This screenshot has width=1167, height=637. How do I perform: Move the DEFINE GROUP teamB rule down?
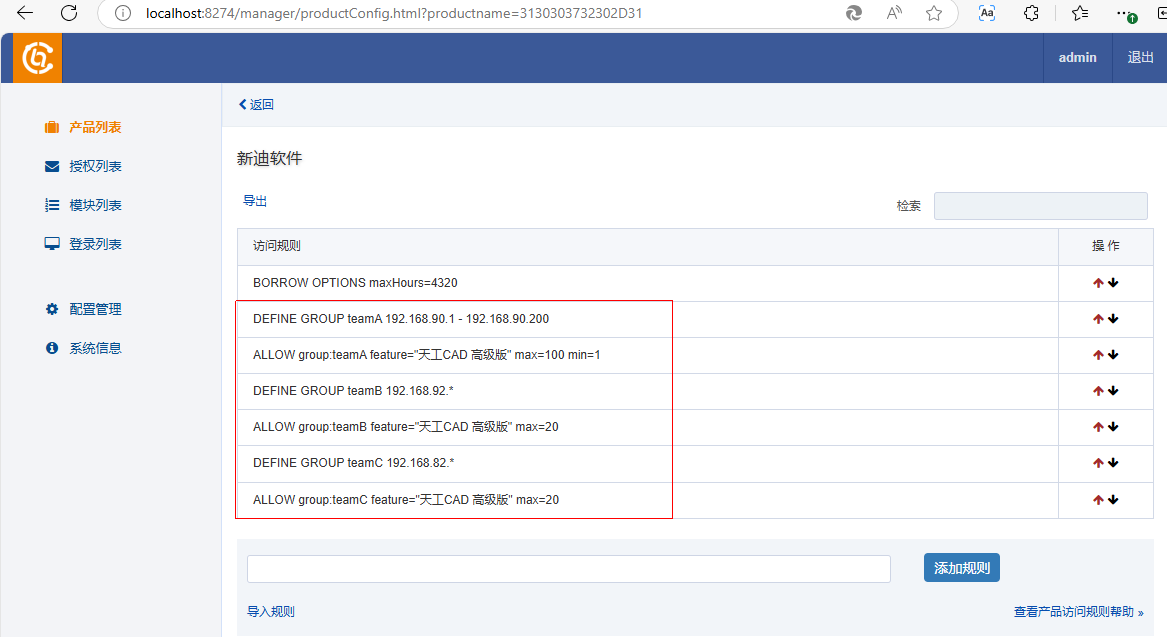click(x=1113, y=391)
